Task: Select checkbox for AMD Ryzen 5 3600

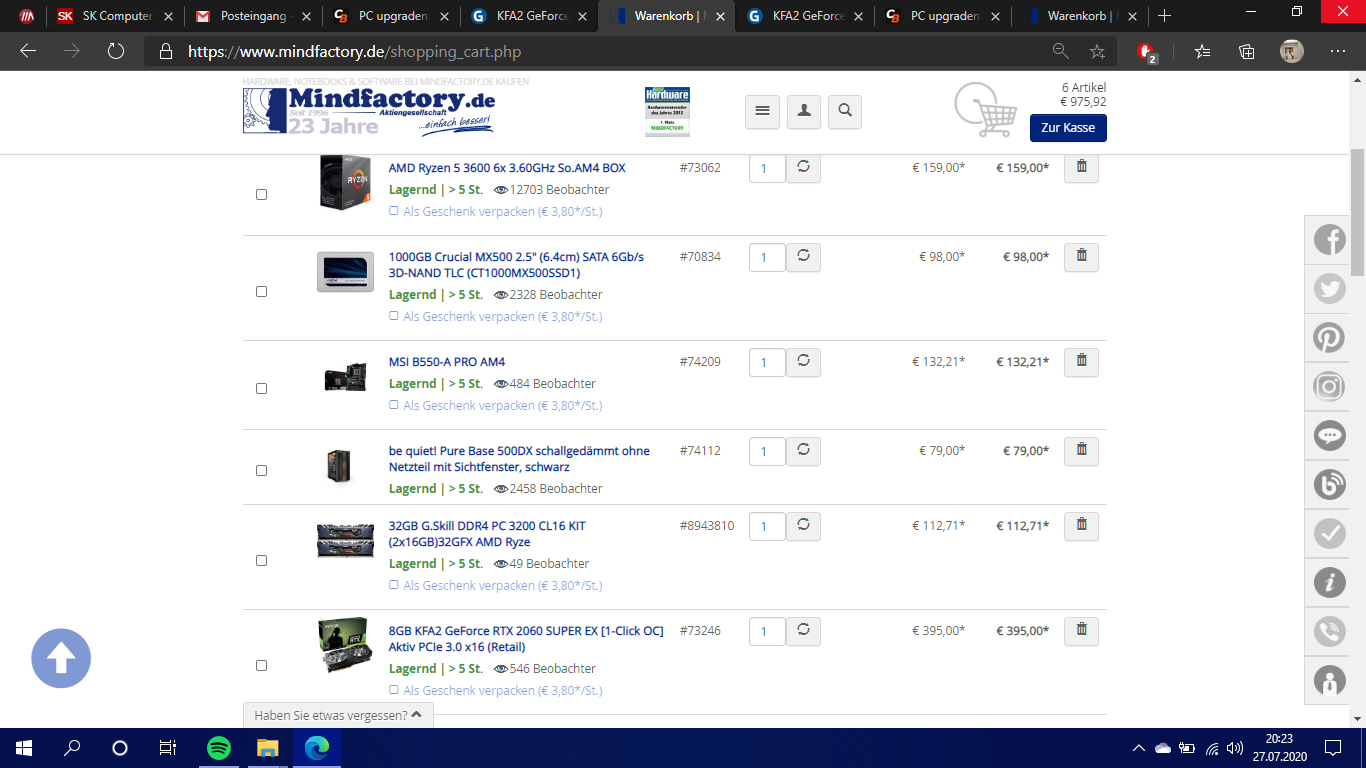Action: coord(262,195)
